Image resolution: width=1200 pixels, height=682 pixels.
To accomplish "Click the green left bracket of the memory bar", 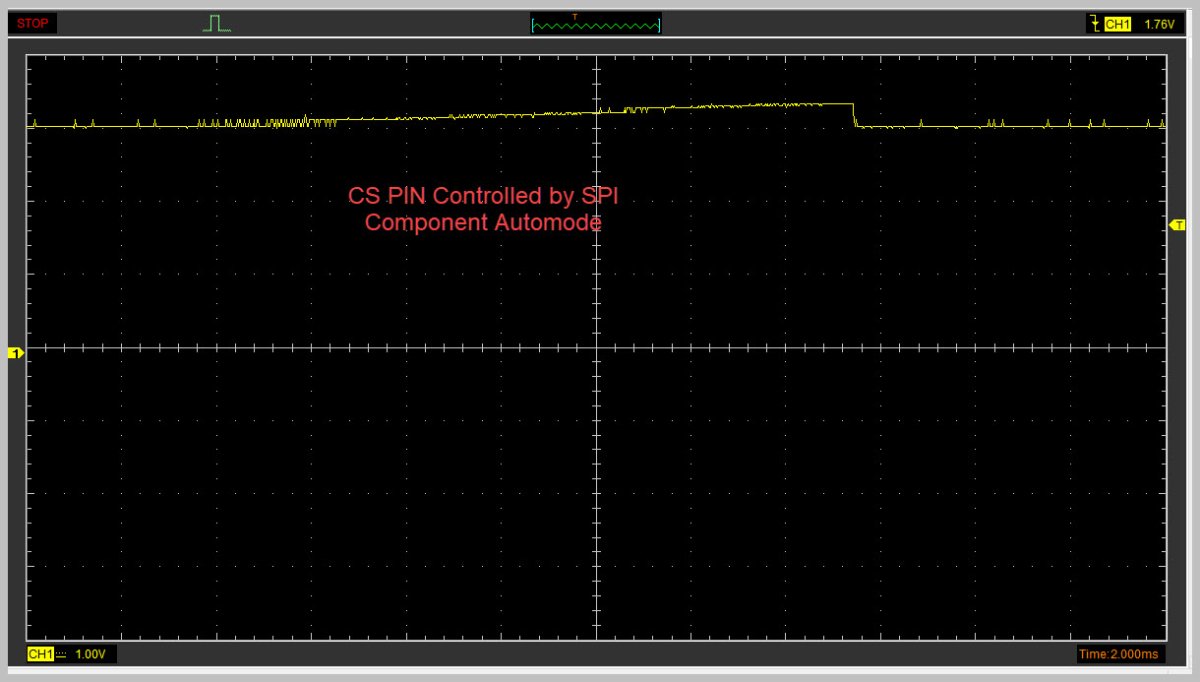I will [x=534, y=25].
